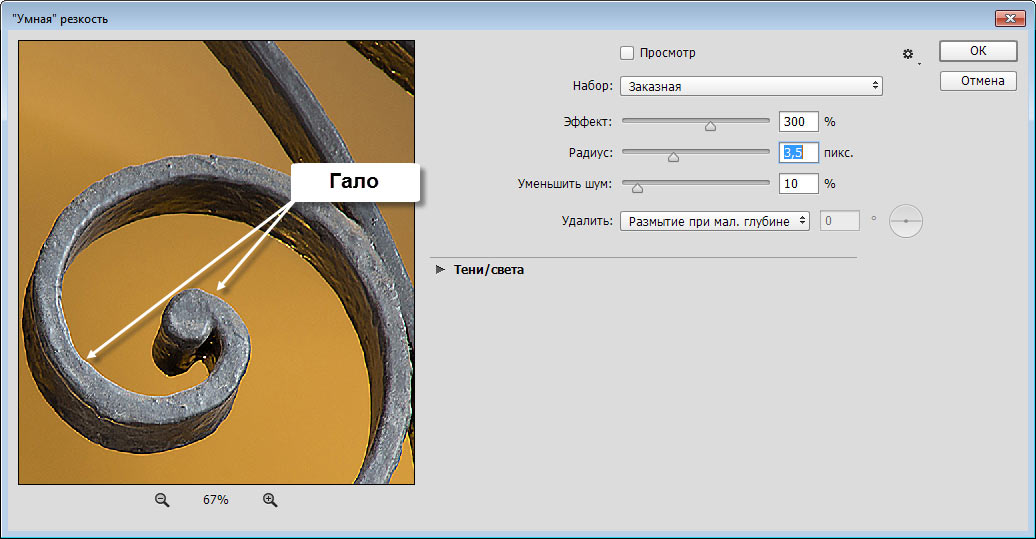Click the disabled angle field showing 0

(x=839, y=221)
